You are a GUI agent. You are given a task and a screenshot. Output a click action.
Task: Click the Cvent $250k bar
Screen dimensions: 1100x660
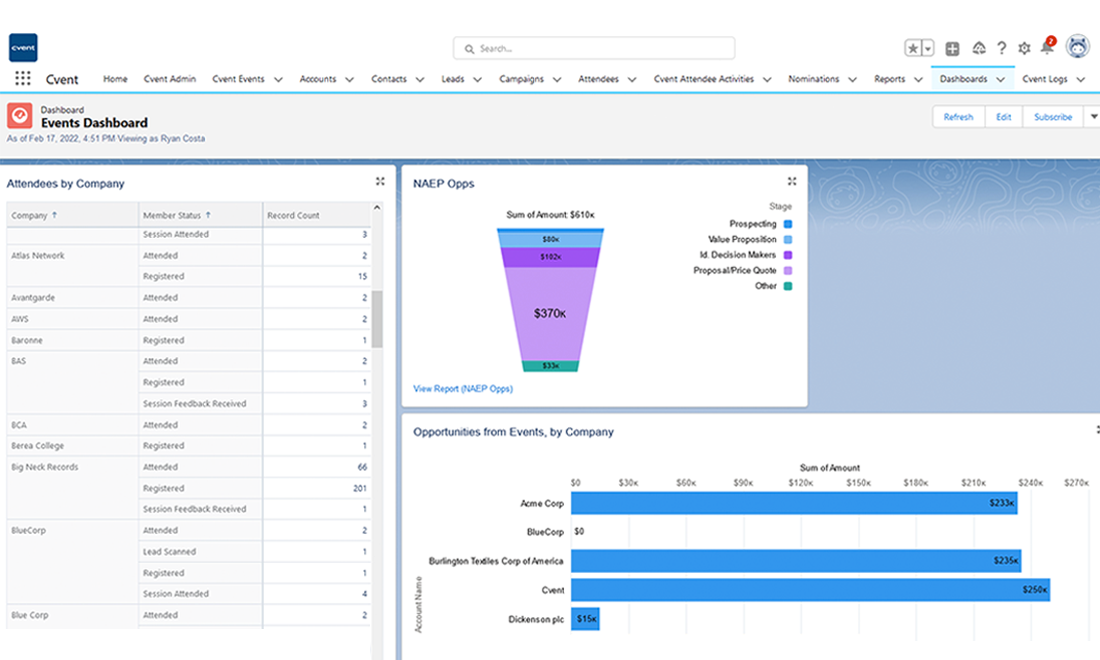click(810, 590)
